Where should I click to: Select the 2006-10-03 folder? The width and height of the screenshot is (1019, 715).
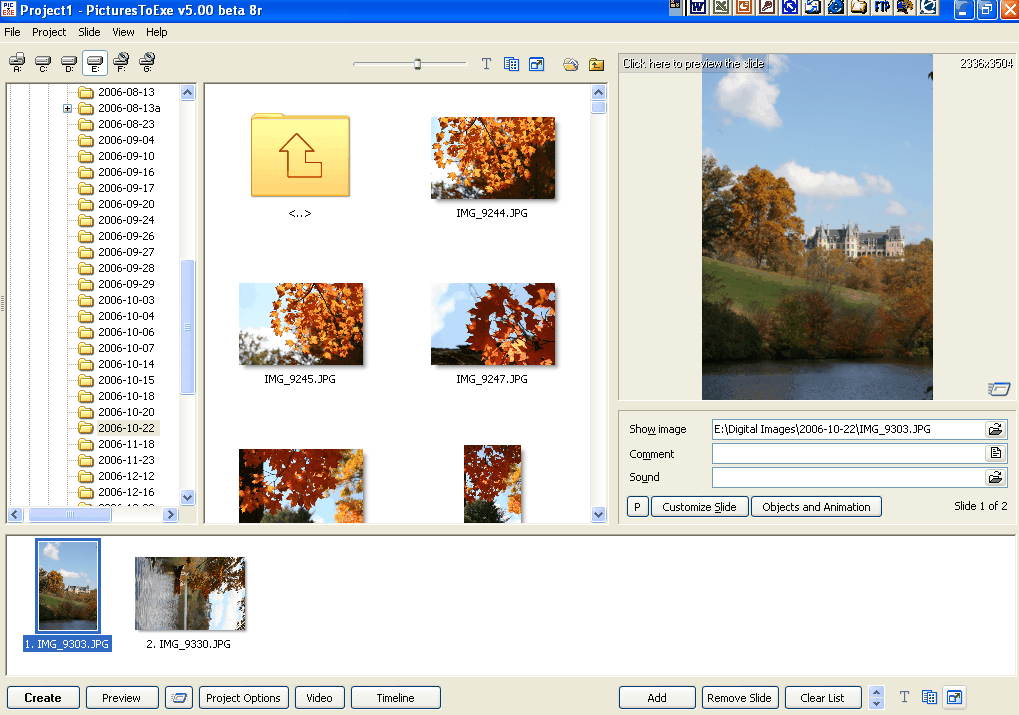point(126,300)
